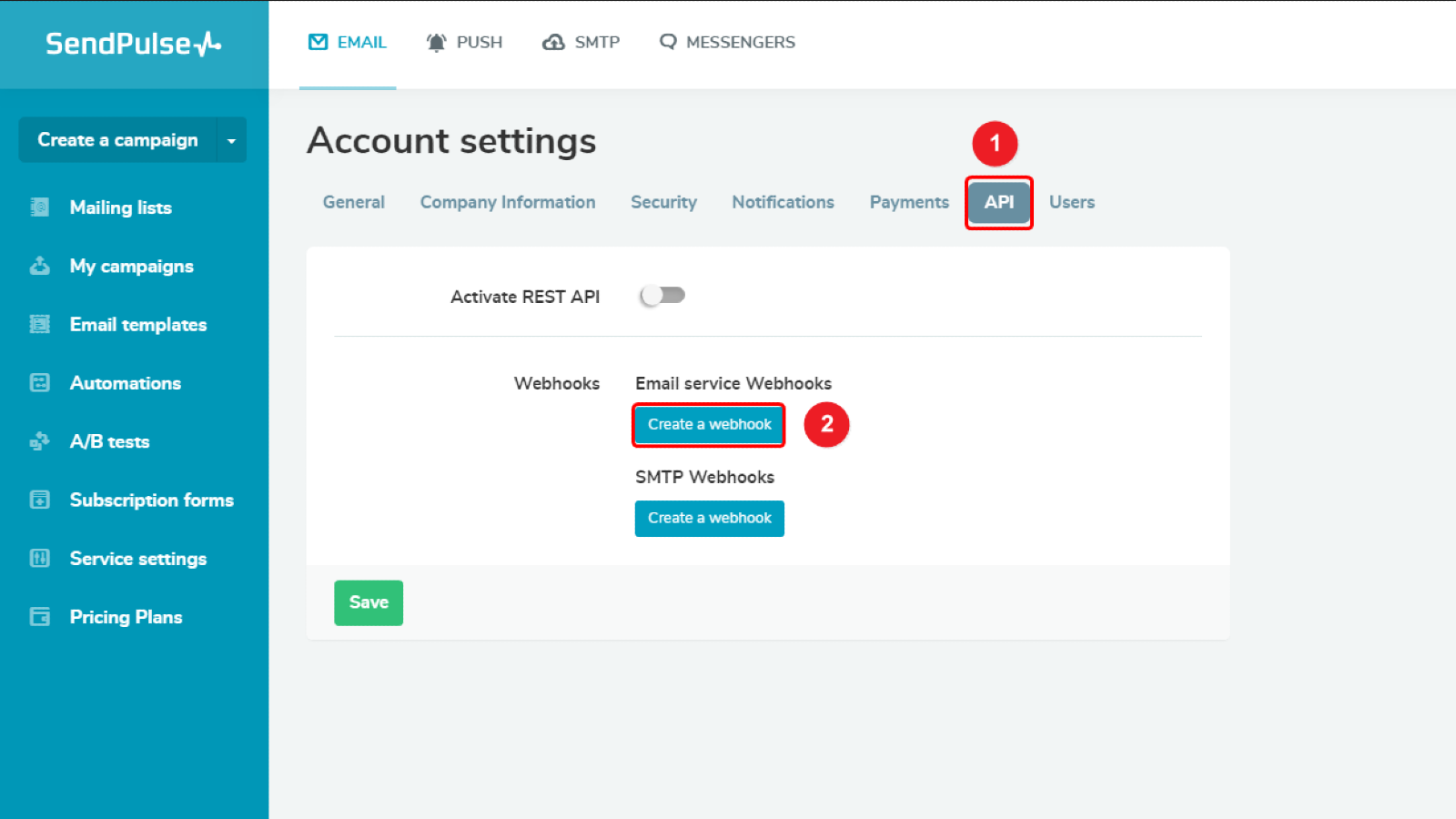Click the My campaigns sidebar icon
Screen dimensions: 1456x819
coord(40,266)
